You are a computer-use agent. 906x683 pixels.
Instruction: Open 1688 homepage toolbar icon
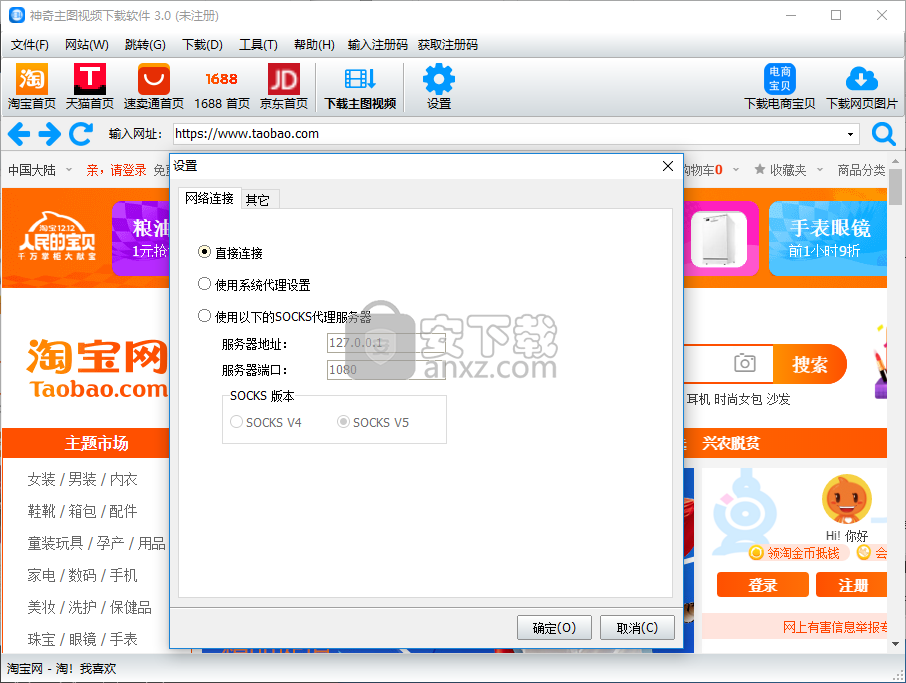[222, 87]
